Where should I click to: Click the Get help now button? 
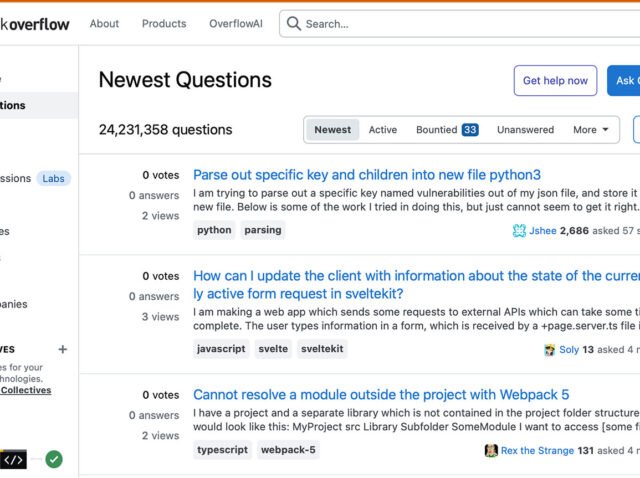(555, 80)
